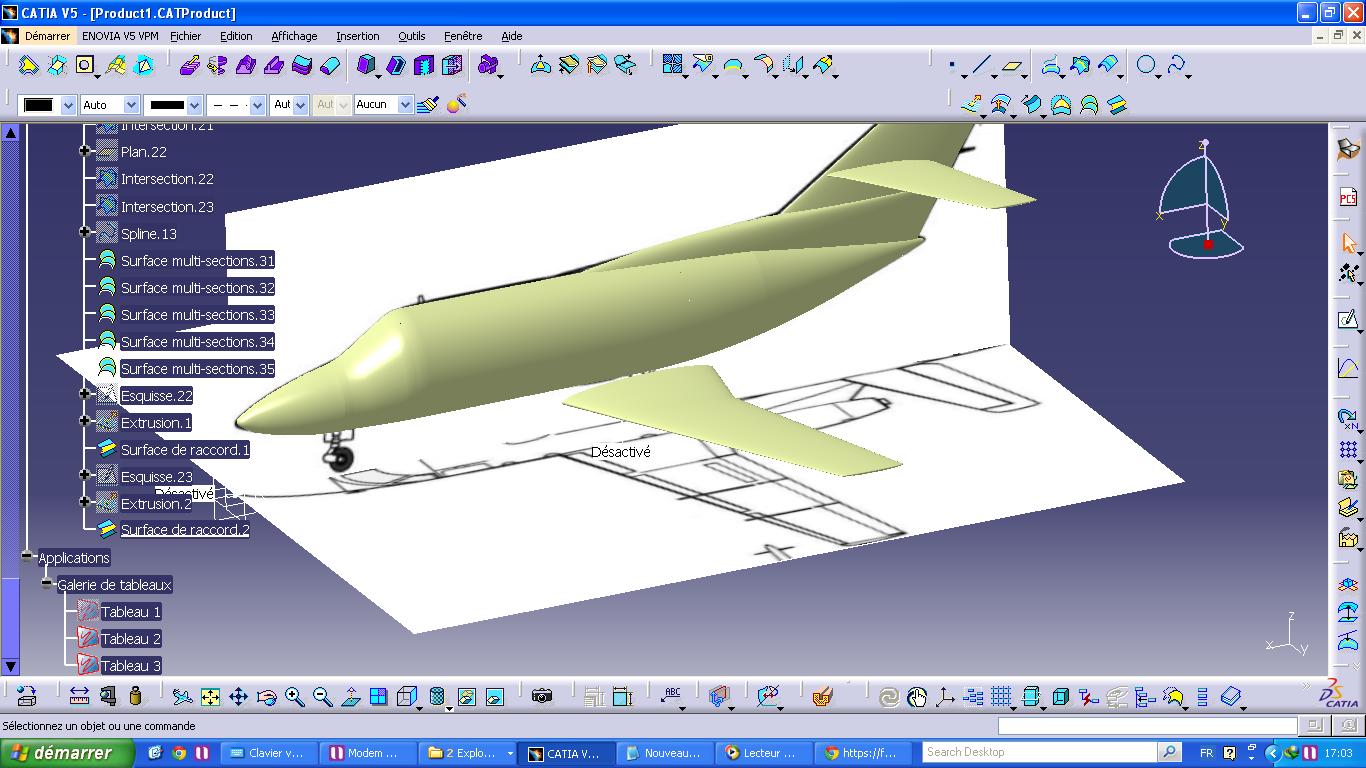Click the command input field in status bar
Viewport: 1366px width, 768px height.
(x=1147, y=726)
